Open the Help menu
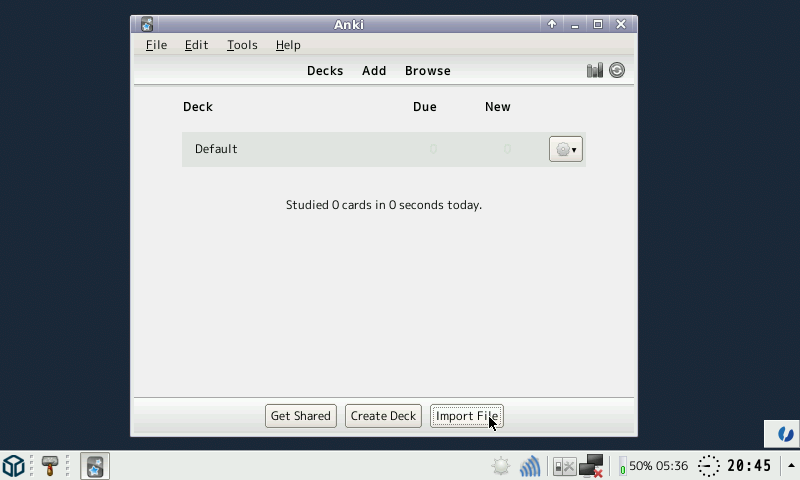 tap(288, 45)
